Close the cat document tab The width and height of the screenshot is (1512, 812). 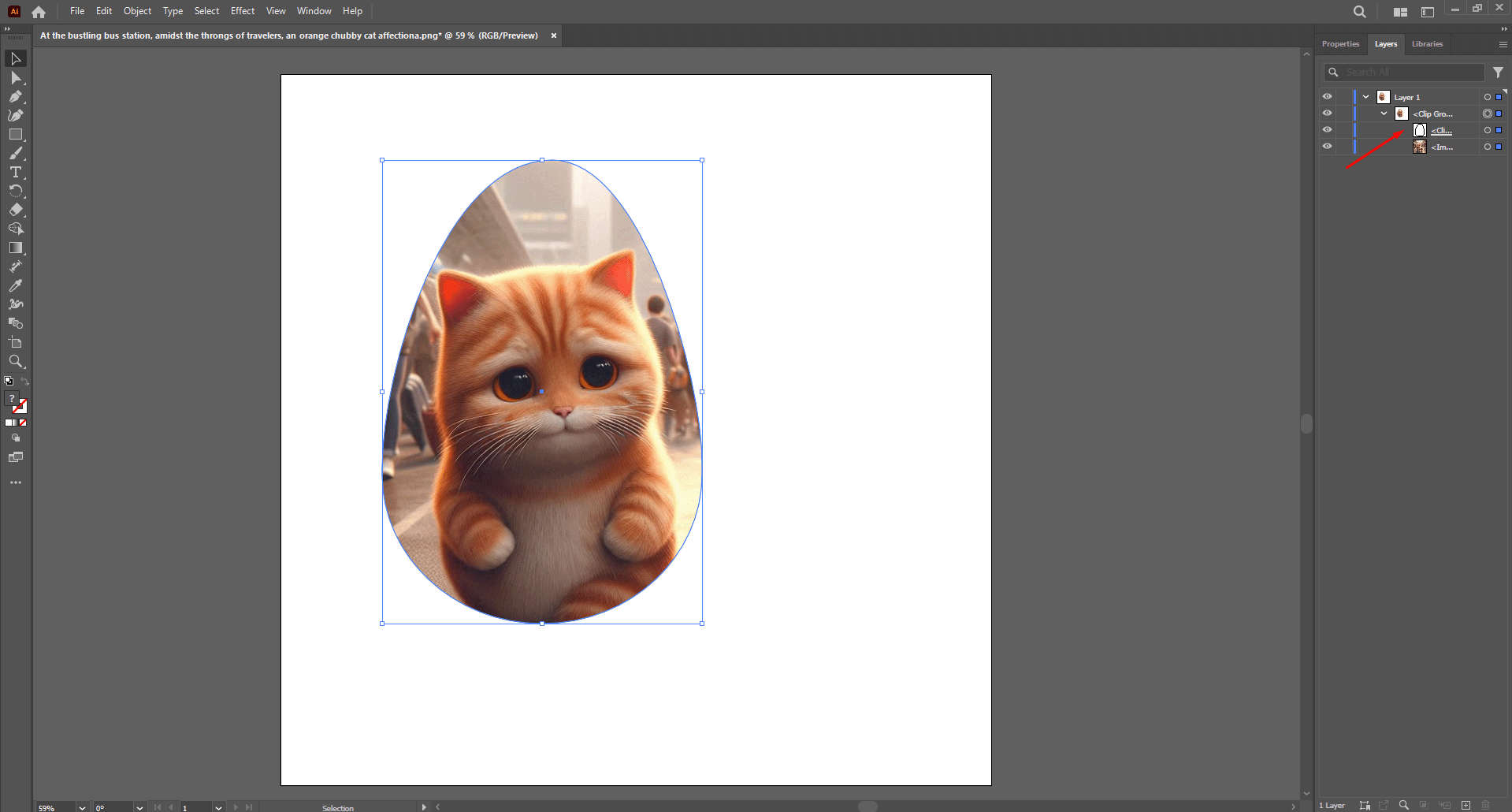pos(554,35)
